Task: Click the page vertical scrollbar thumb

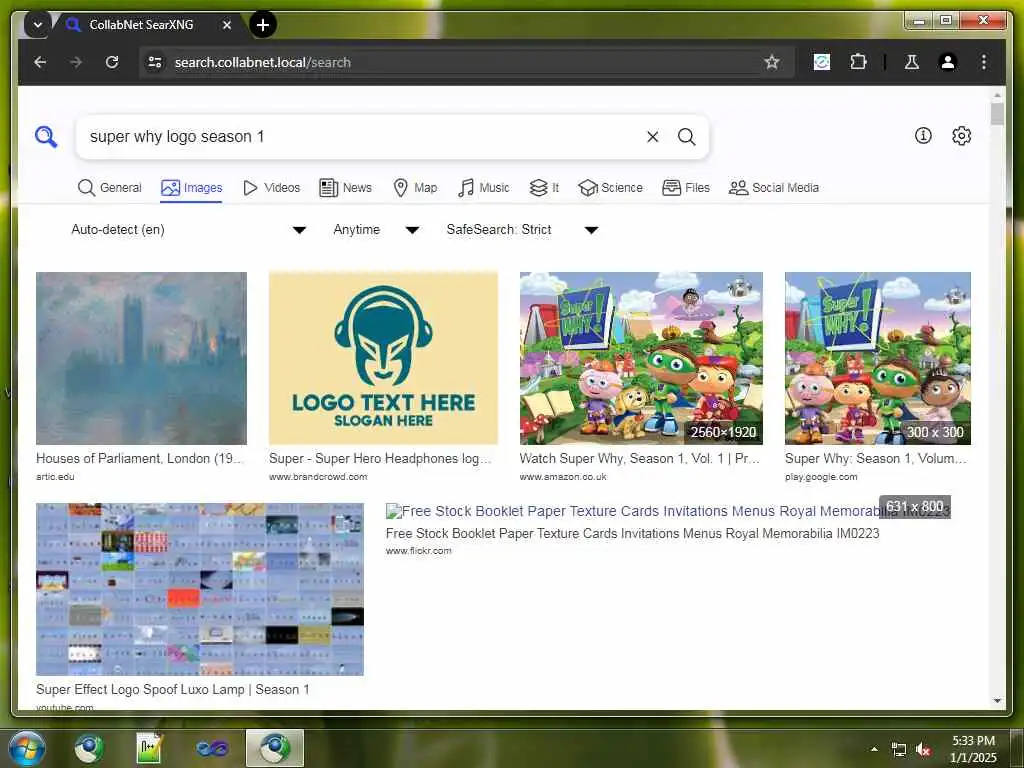Action: pyautogui.click(x=997, y=114)
